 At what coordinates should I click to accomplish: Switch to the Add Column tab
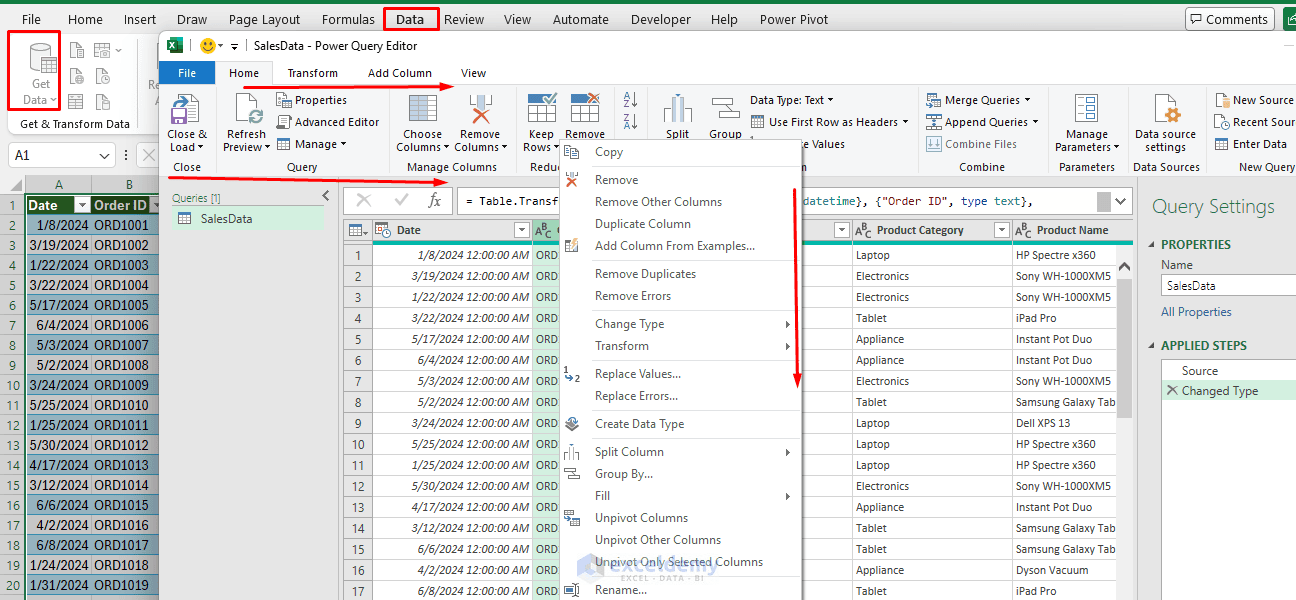coord(400,73)
